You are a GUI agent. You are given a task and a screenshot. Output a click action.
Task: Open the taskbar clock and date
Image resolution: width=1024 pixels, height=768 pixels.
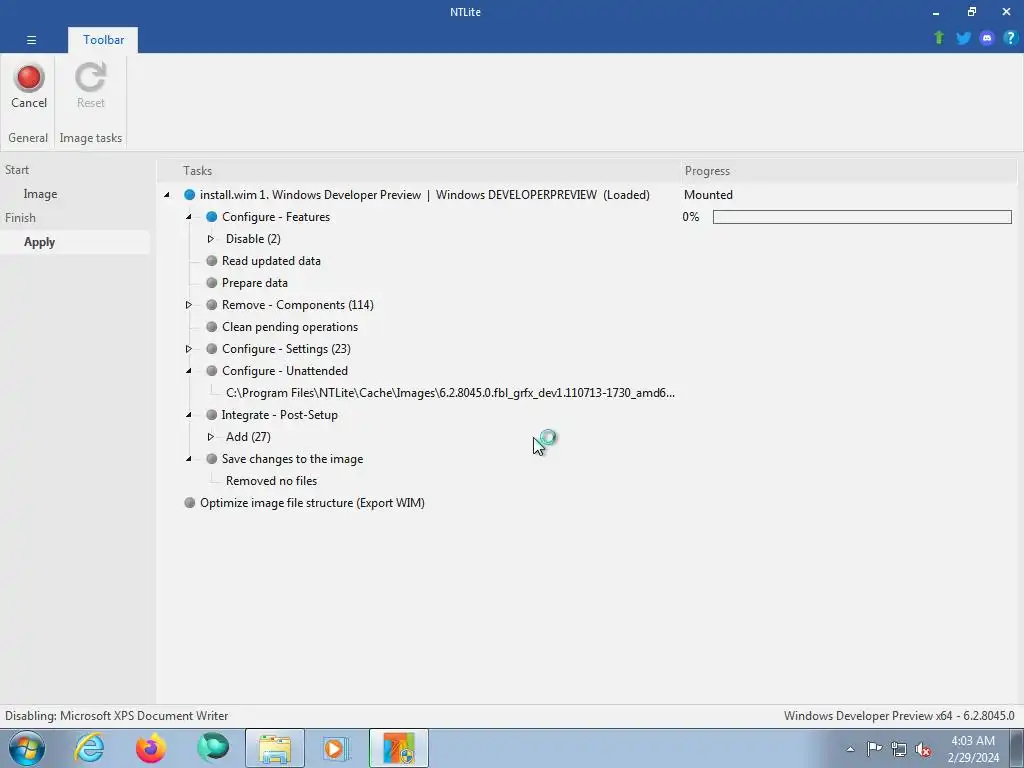coord(973,749)
